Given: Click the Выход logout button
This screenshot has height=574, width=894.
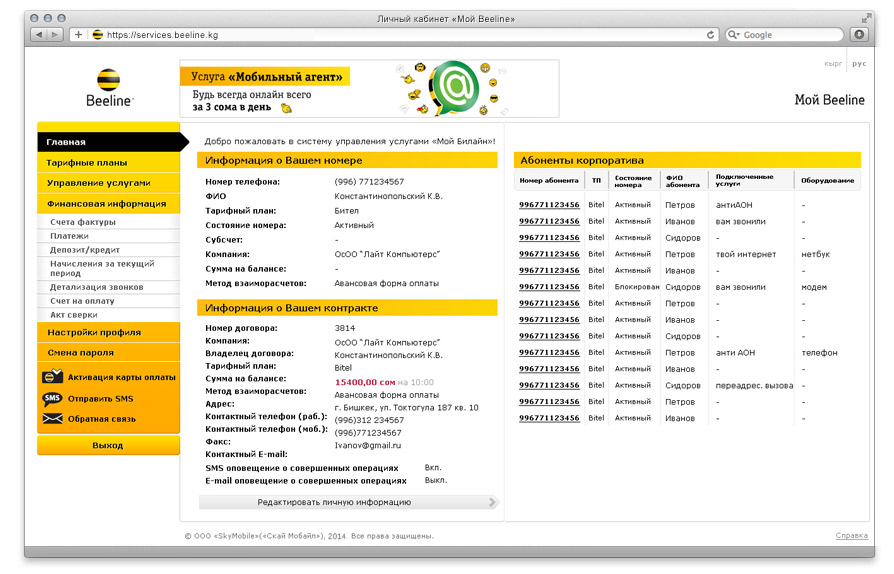Looking at the screenshot, I should tap(108, 445).
